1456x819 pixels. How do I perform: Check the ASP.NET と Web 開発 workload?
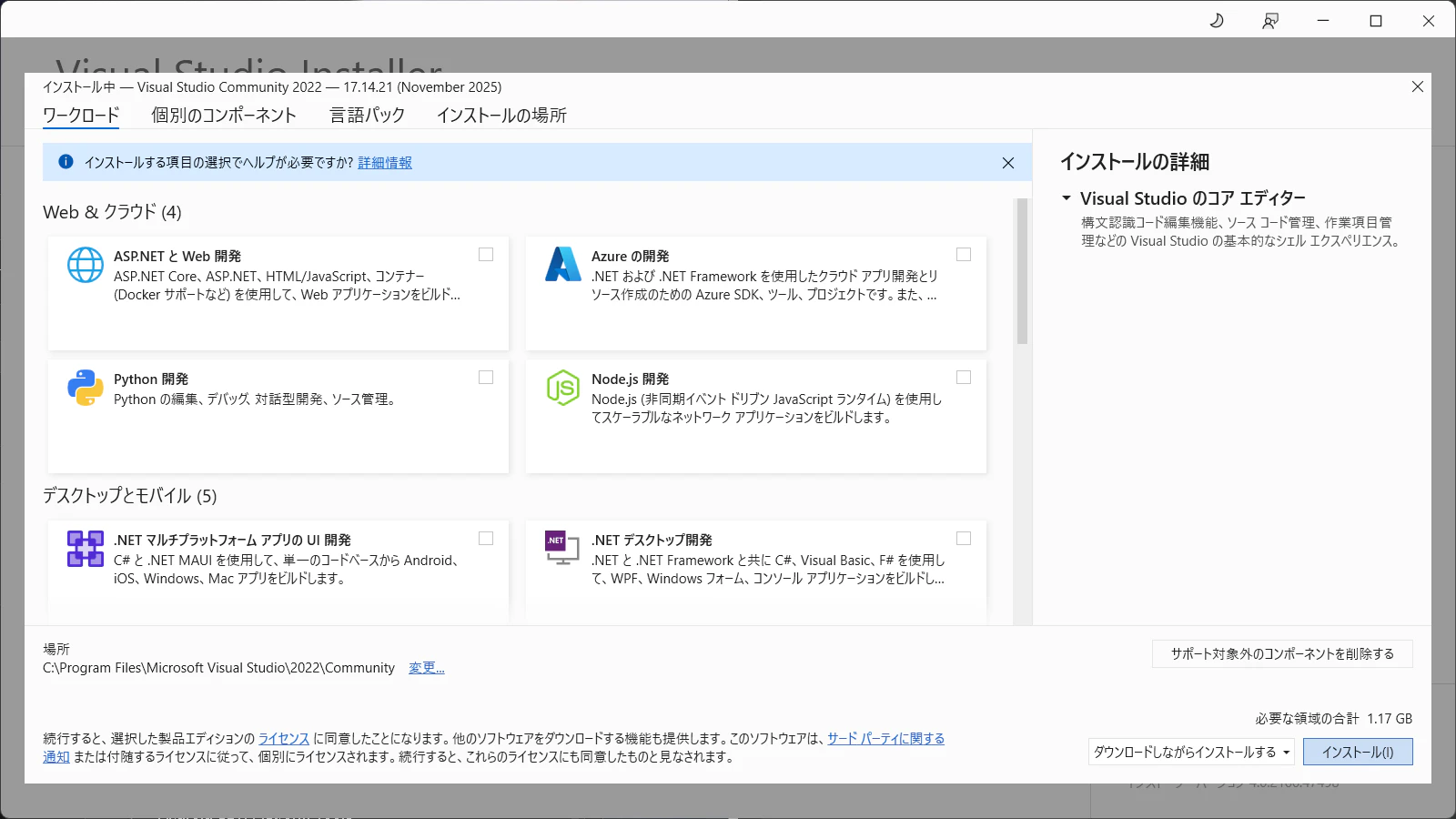(x=486, y=255)
